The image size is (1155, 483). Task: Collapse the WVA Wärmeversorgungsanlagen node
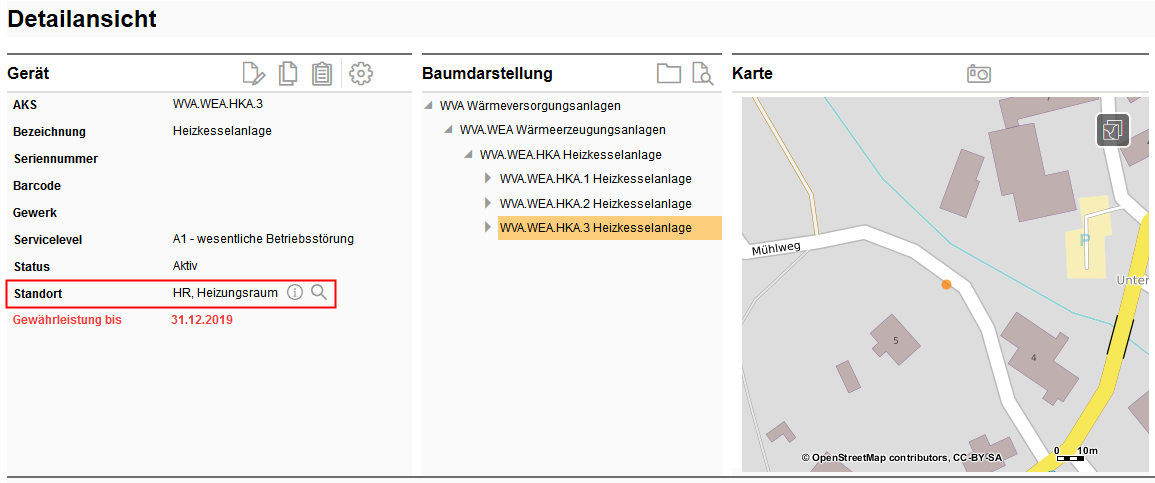pos(429,105)
